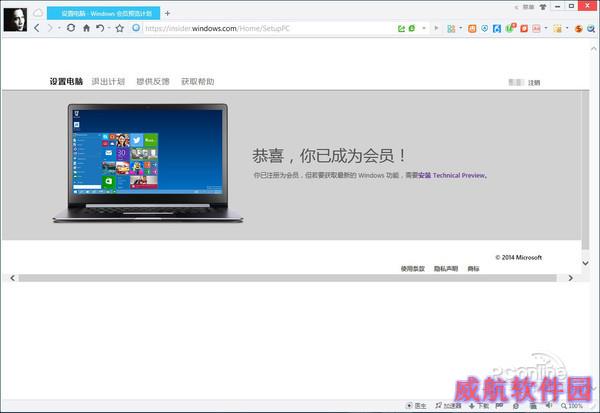Image resolution: width=600 pixels, height=413 pixels.
Task: Click the browser back arrow button
Action: click(37, 28)
